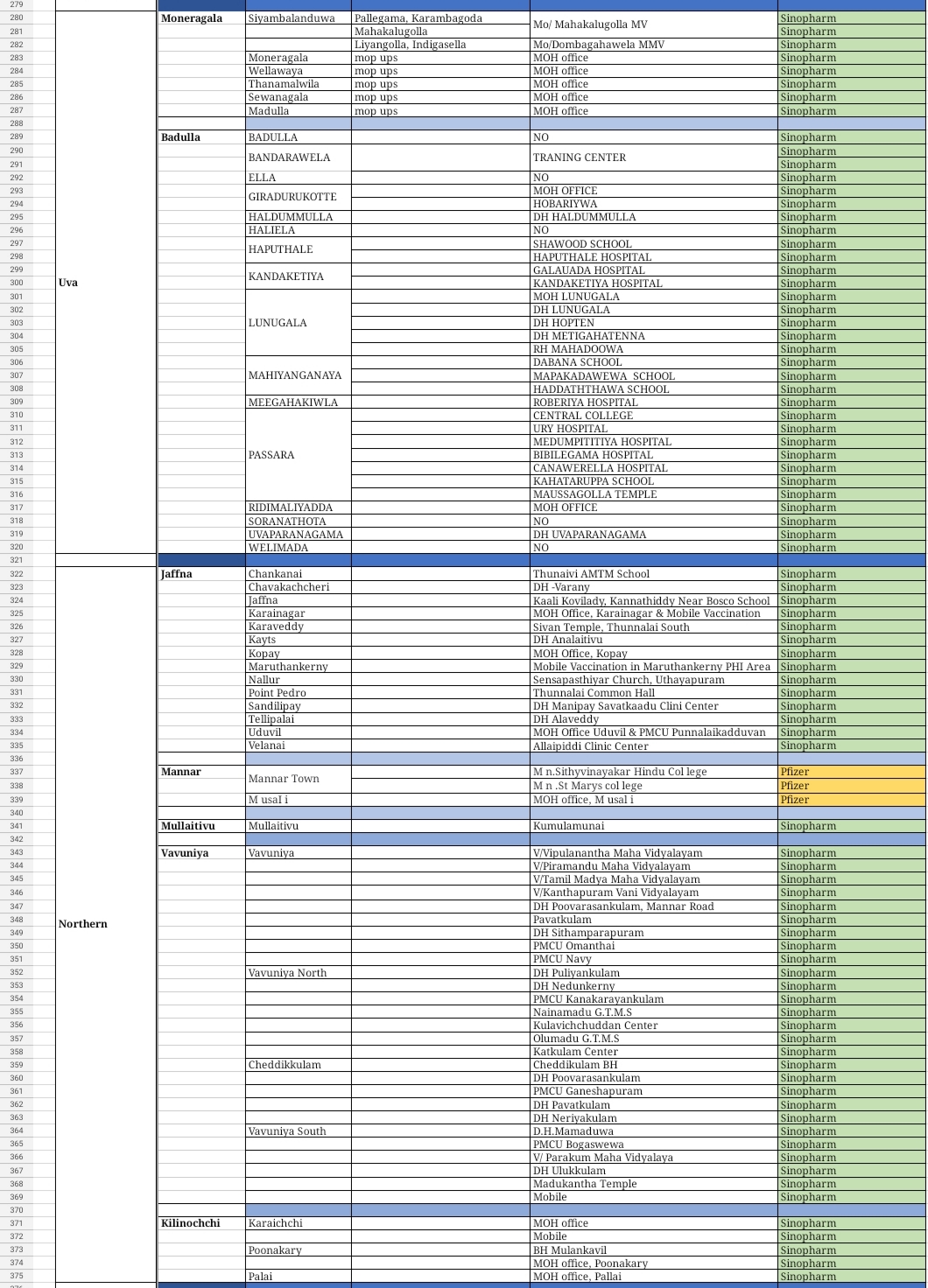Click the "Chavakachcheri" cell

click(298, 587)
